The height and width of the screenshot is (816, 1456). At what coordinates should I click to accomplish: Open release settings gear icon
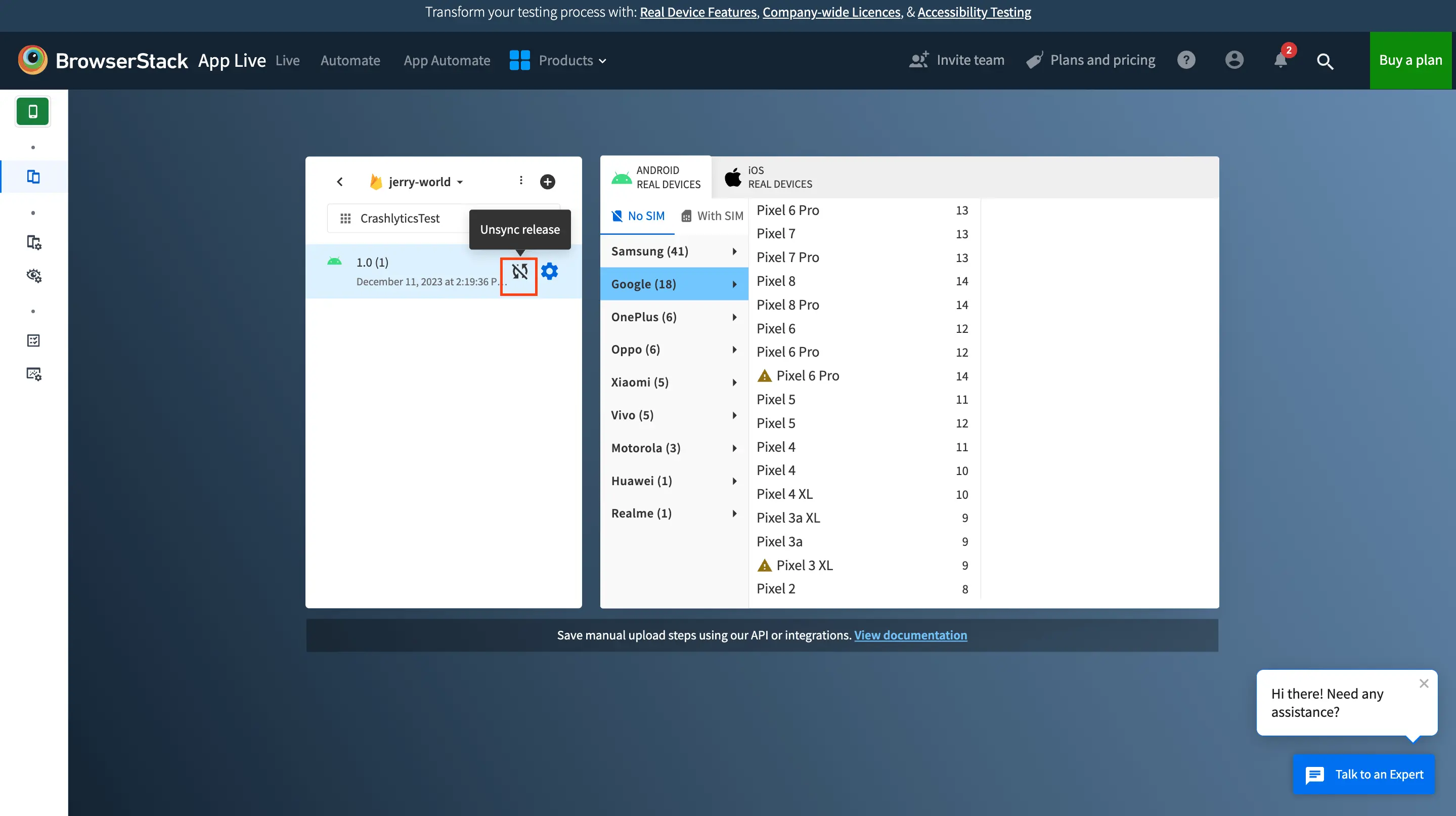[549, 272]
